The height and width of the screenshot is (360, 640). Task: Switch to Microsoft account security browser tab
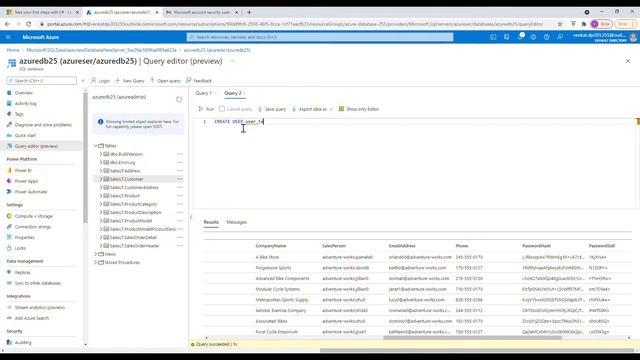point(202,13)
